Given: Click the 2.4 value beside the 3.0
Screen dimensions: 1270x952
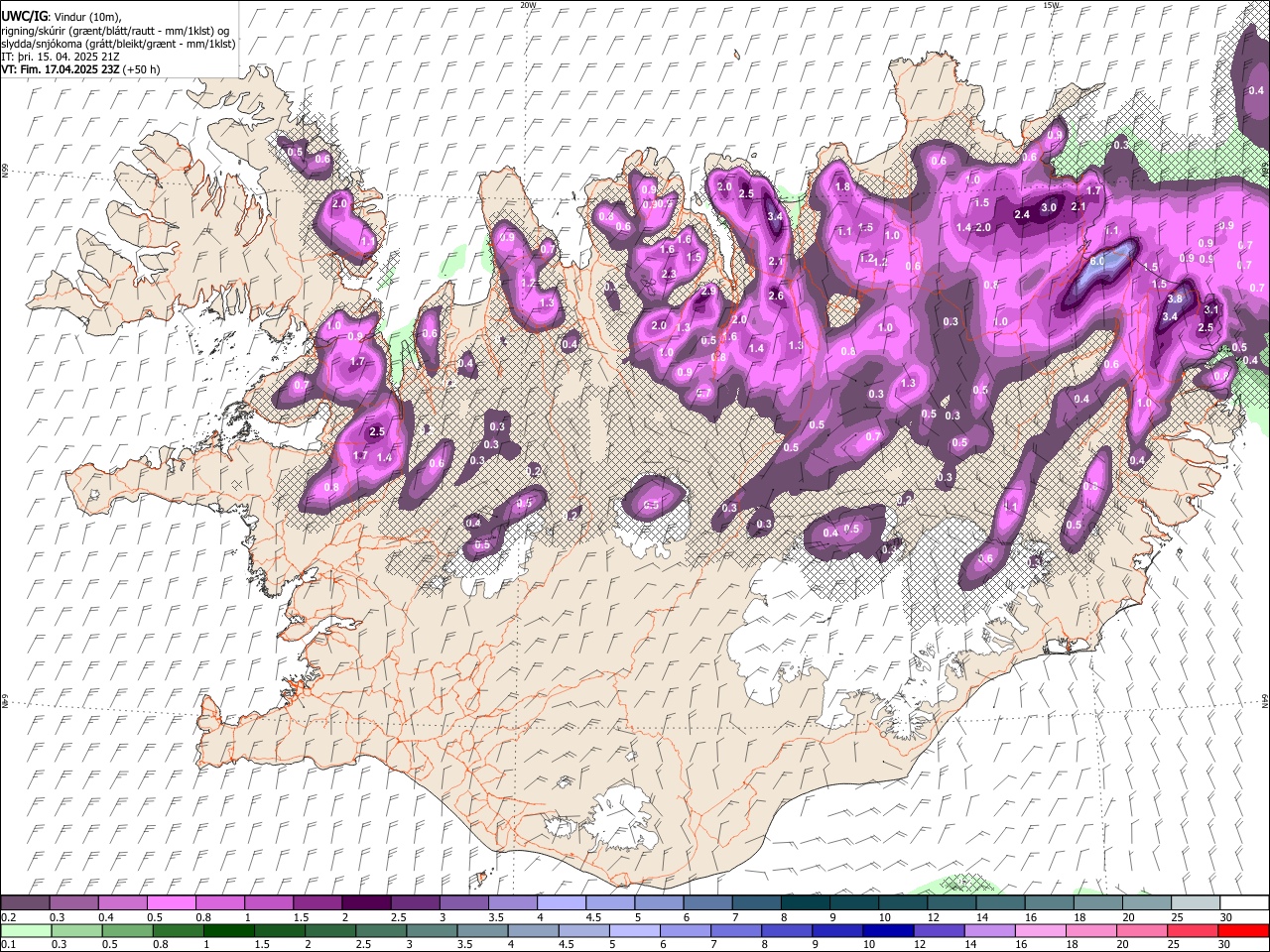Looking at the screenshot, I should 1022,214.
